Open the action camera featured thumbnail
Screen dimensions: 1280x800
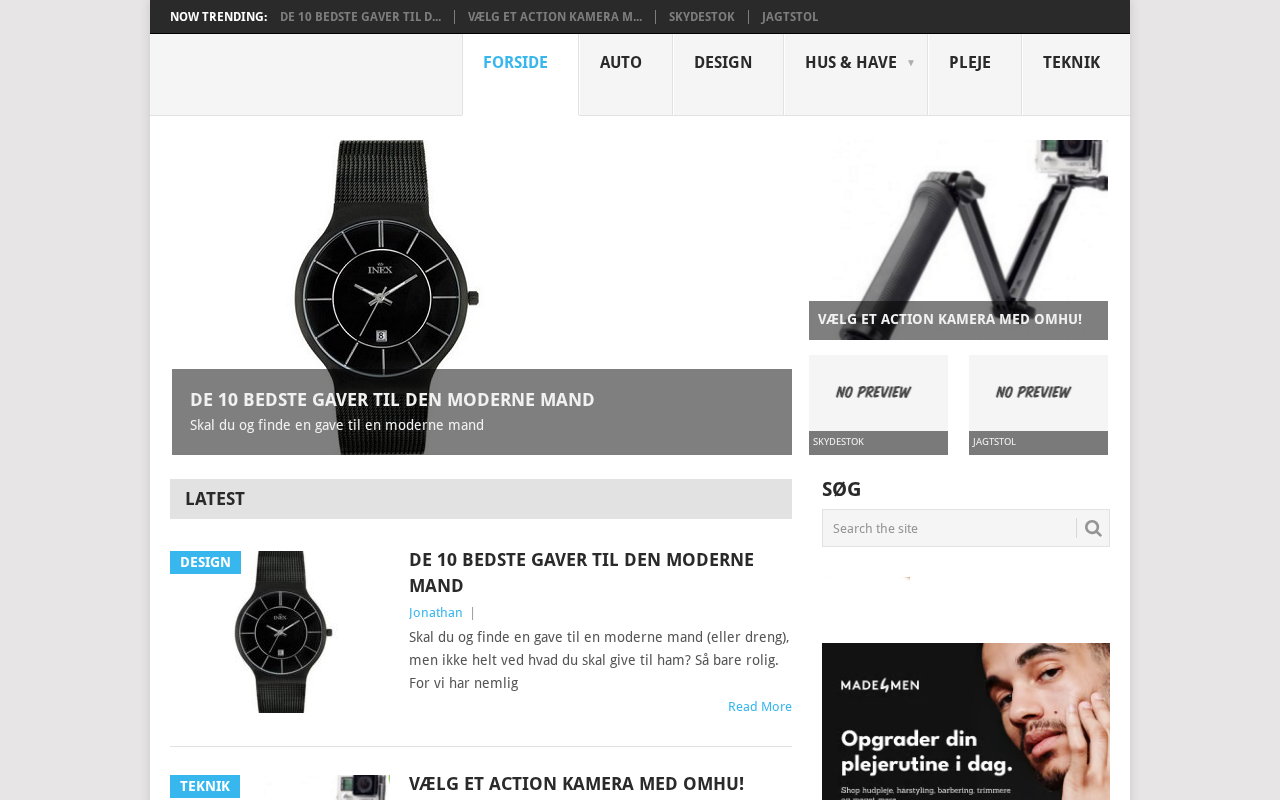[x=958, y=240]
